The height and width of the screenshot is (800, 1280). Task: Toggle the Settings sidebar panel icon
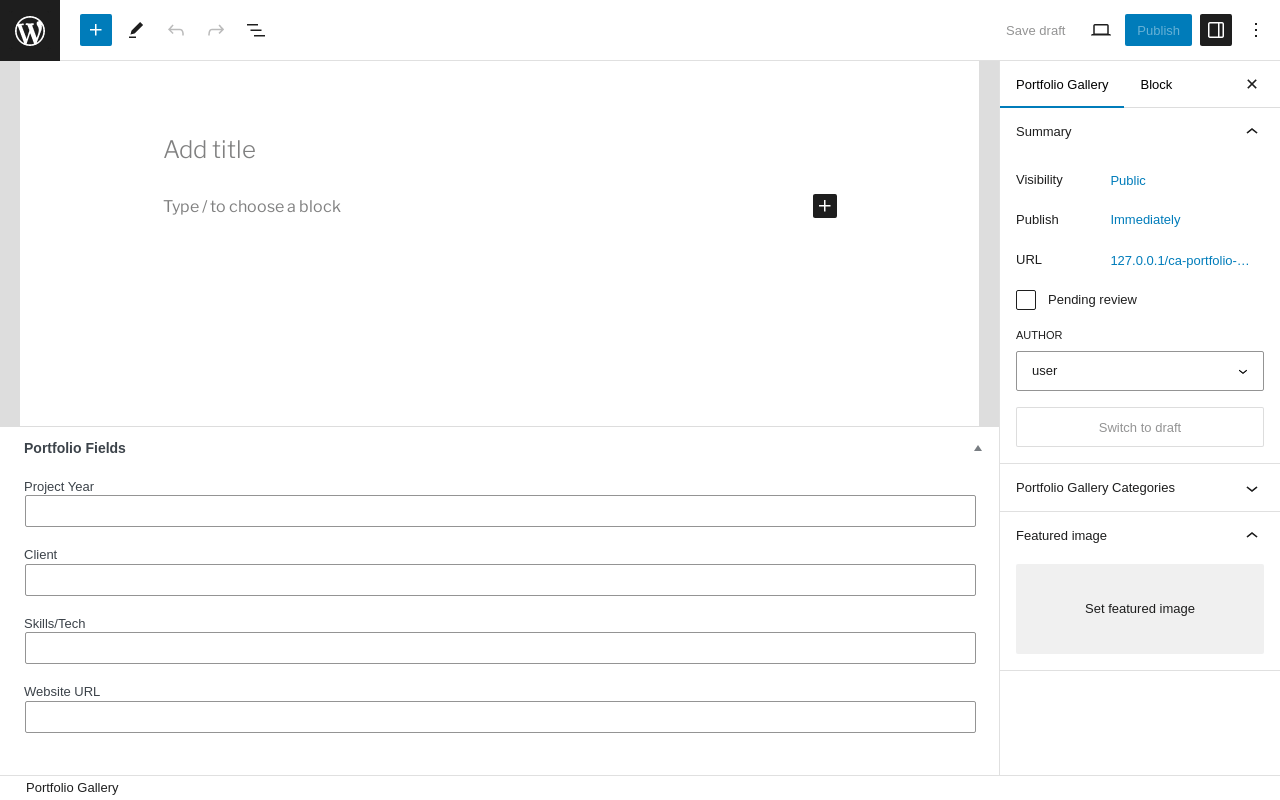click(x=1216, y=30)
